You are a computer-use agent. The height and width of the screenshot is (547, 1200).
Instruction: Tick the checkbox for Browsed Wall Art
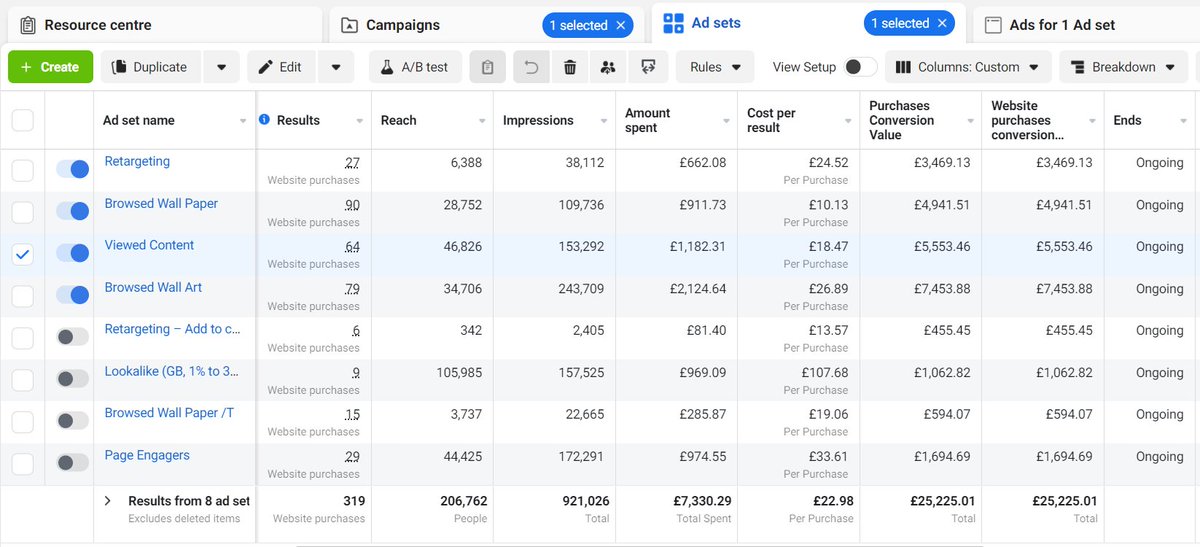[22, 296]
